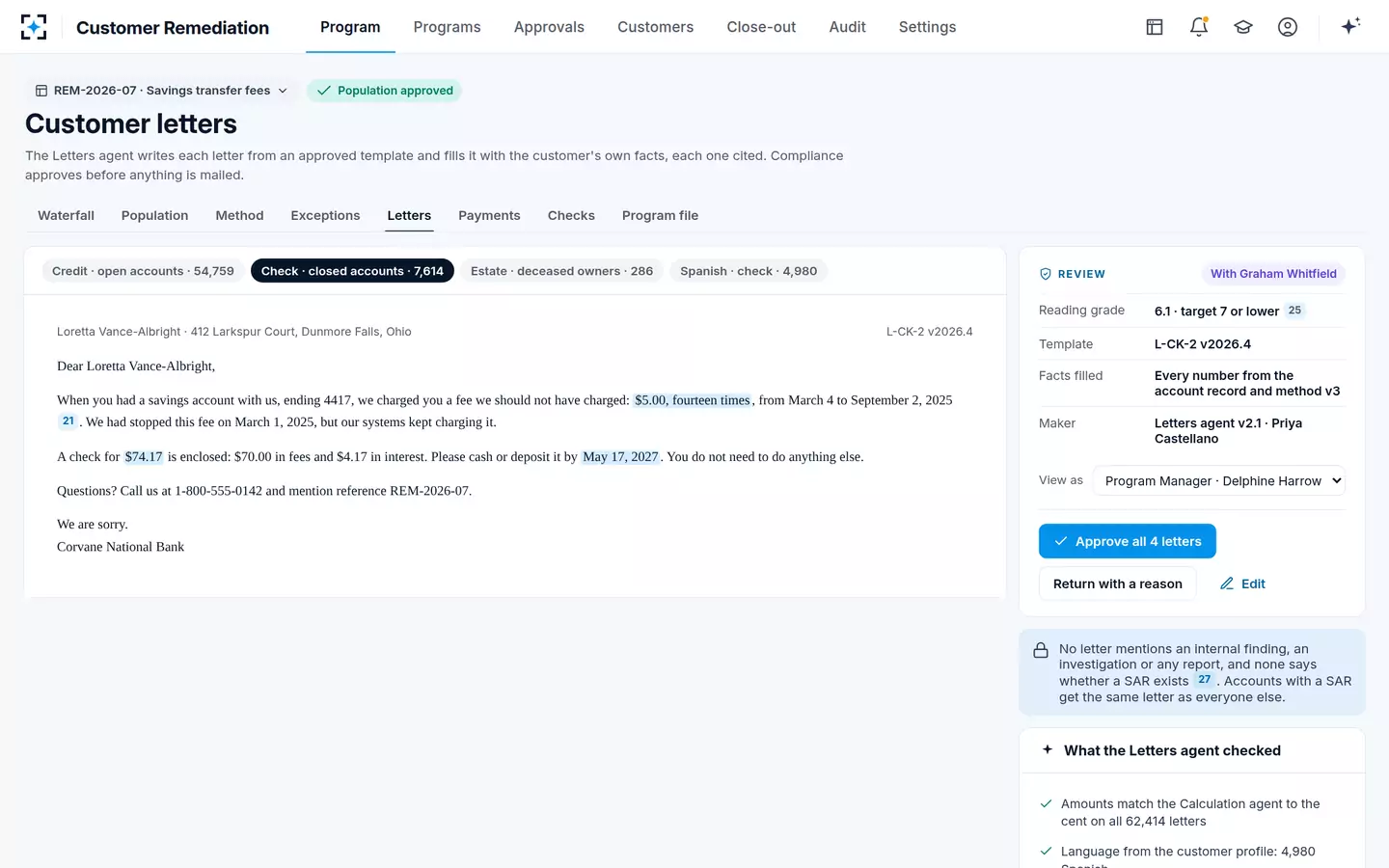The image size is (1389, 868).
Task: Open the View as role dropdown
Action: click(x=1219, y=481)
